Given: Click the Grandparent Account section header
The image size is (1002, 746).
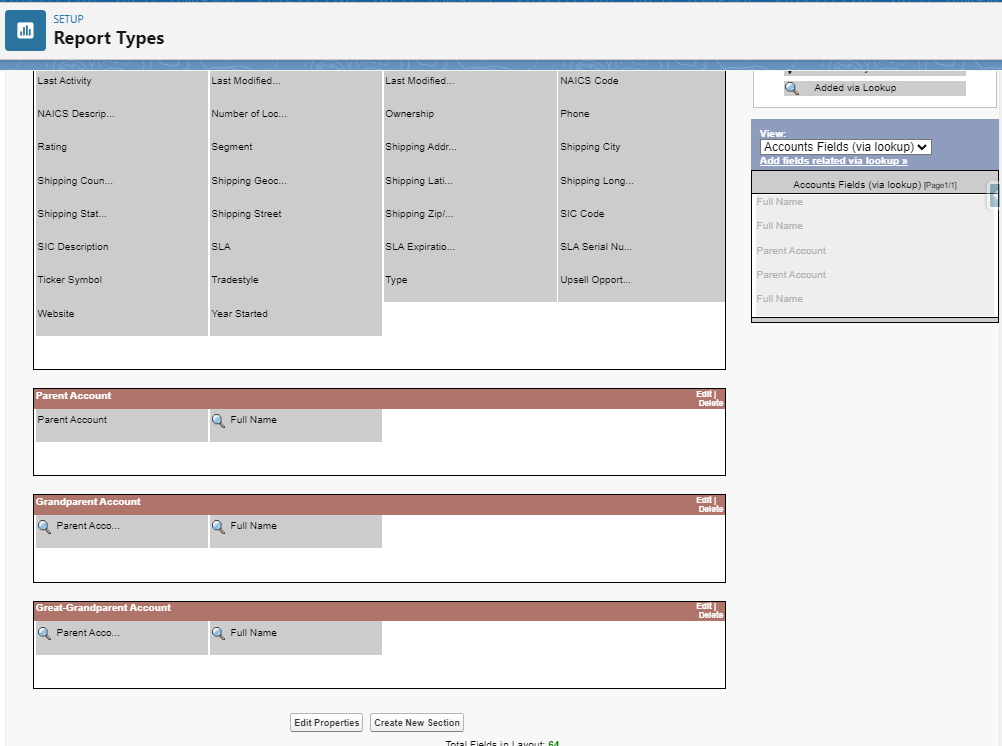Looking at the screenshot, I should [x=89, y=502].
